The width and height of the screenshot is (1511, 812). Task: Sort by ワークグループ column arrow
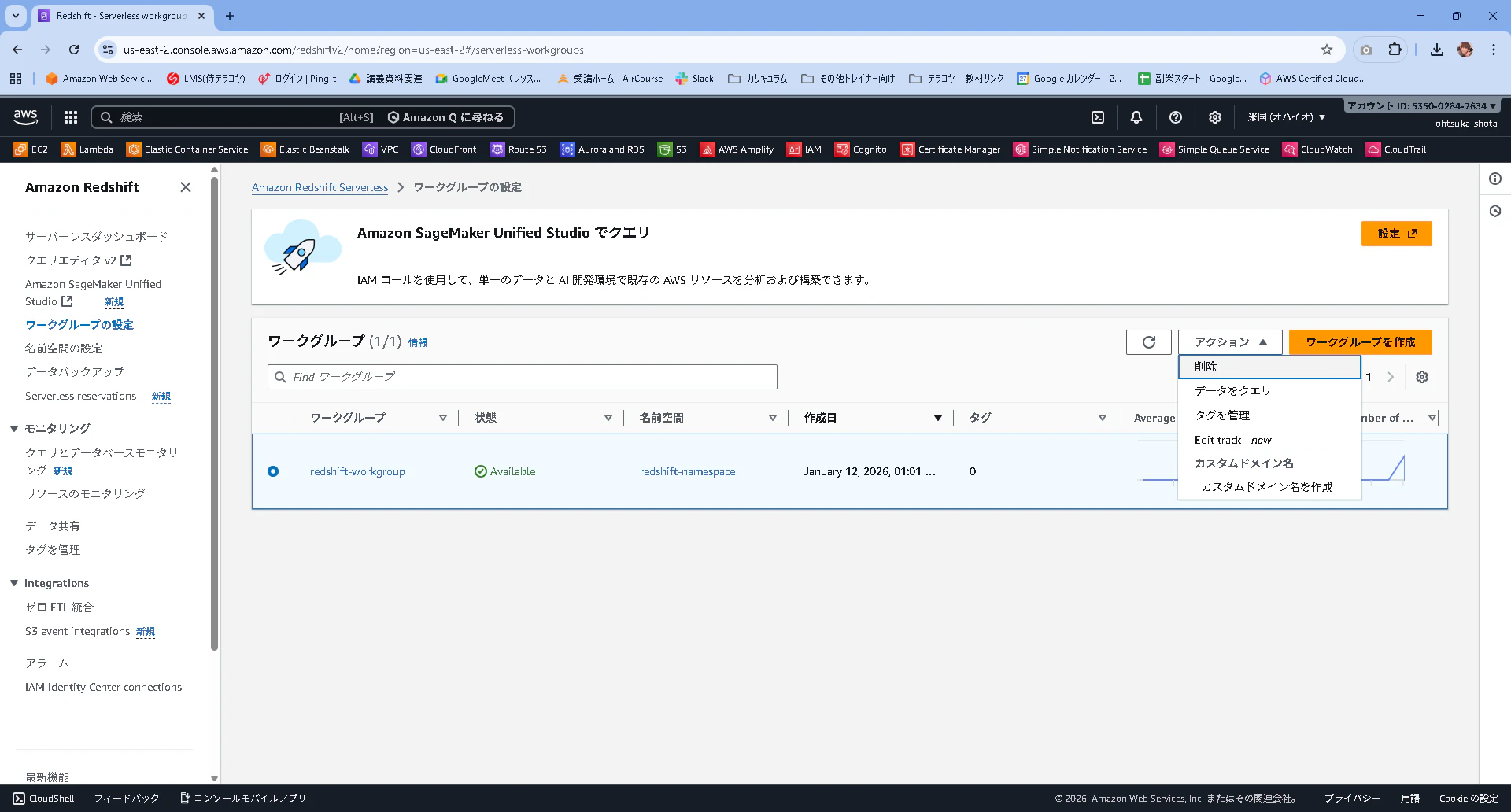443,418
